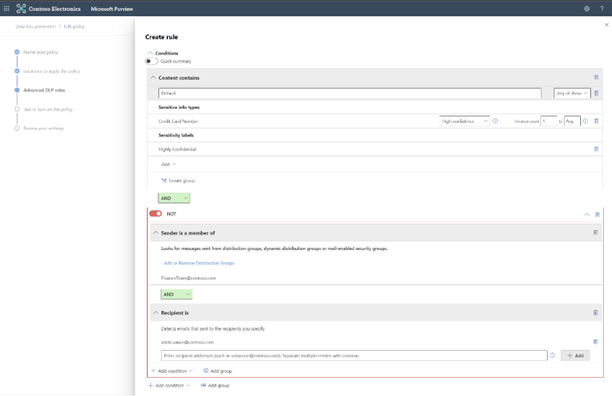Collapse the Content contains section
This screenshot has height=396, width=612.
pyautogui.click(x=153, y=78)
